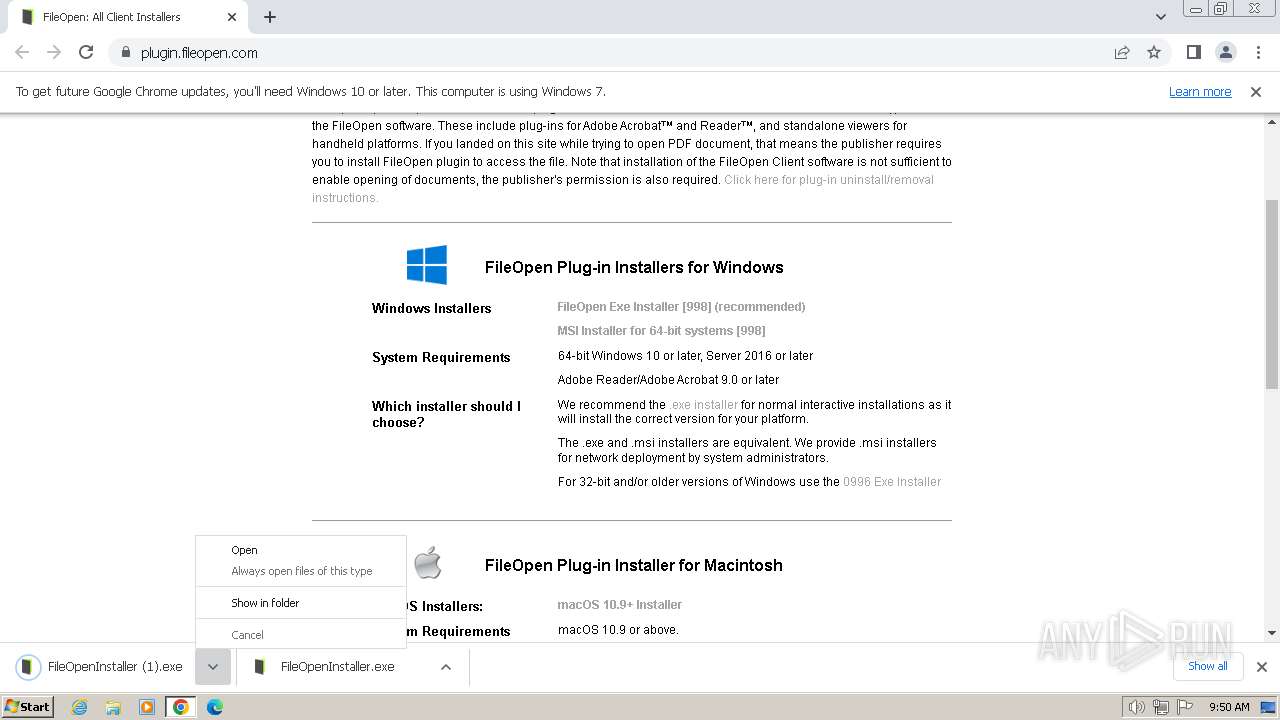Screen dimensions: 1280x720
Task: Open the tab search chevron
Action: click(1160, 17)
